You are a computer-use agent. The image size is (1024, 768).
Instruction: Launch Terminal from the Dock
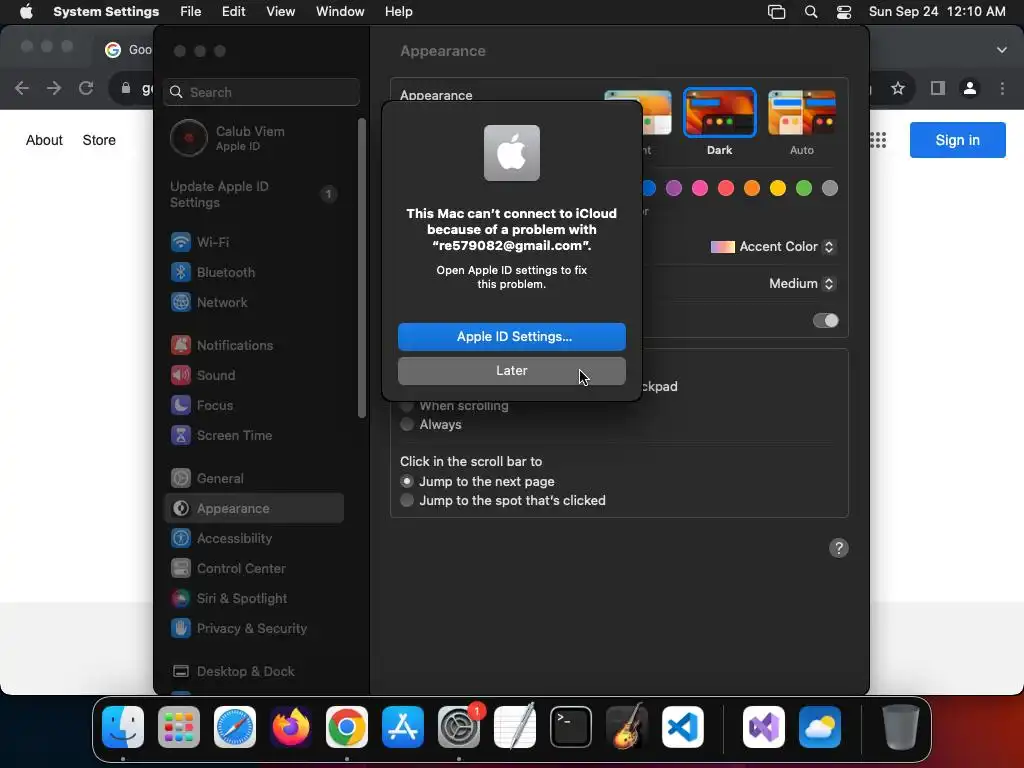point(571,727)
